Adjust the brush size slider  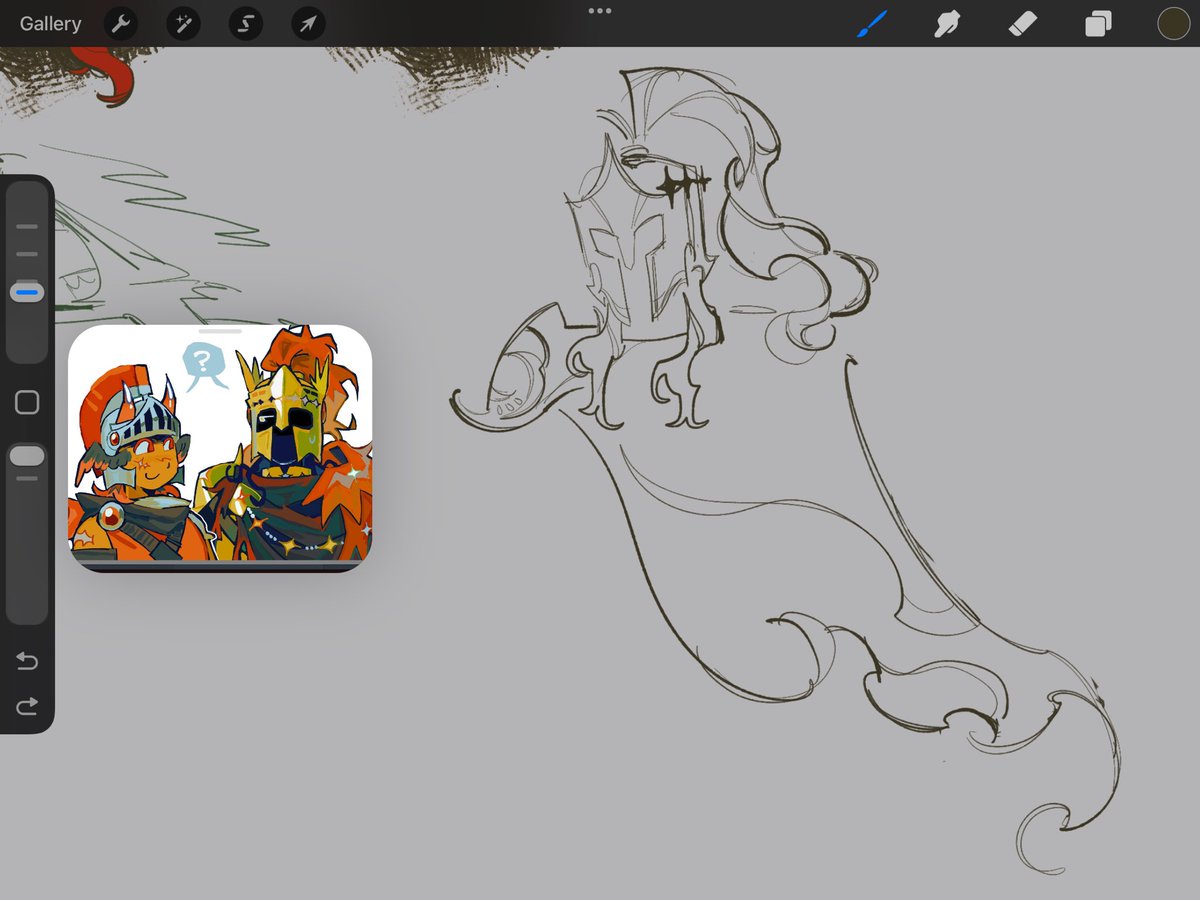[x=27, y=291]
